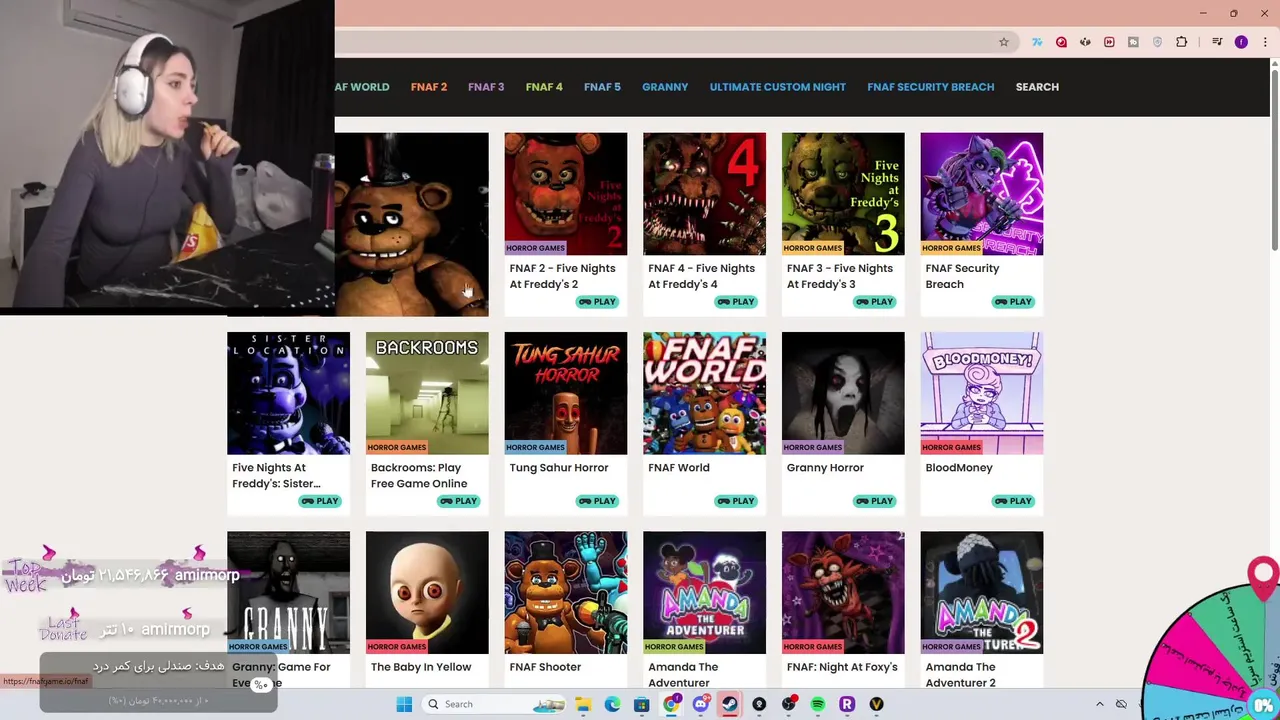This screenshot has height=720, width=1280.
Task: Open the FNAF 4 game thumbnail
Action: [705, 194]
